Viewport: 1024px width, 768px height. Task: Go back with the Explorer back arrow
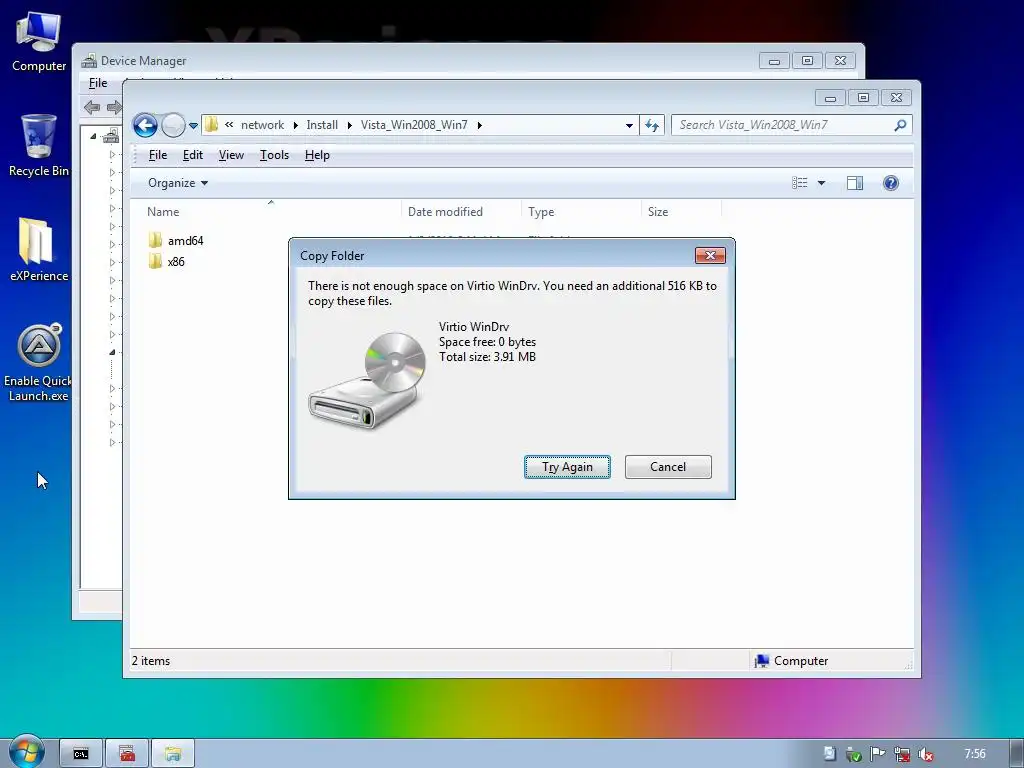pos(145,125)
